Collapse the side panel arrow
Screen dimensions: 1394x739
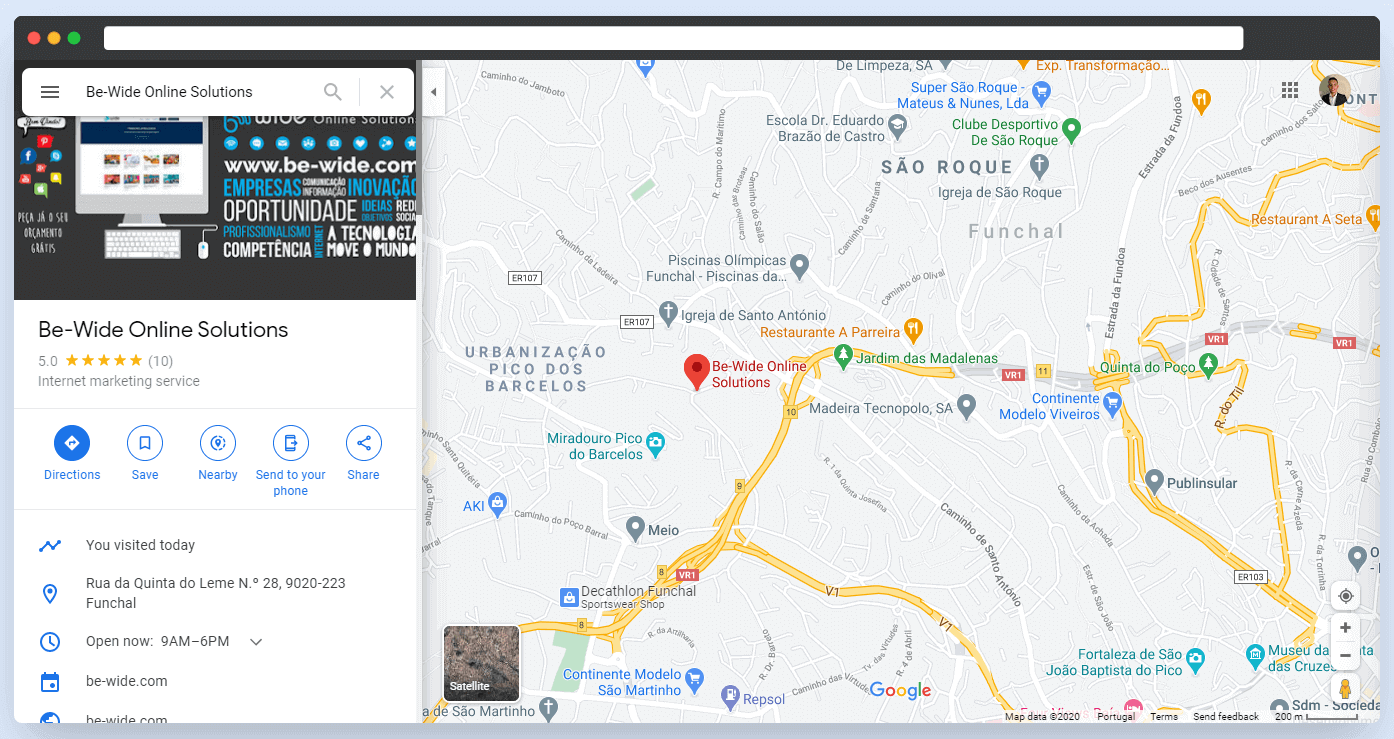pyautogui.click(x=433, y=92)
